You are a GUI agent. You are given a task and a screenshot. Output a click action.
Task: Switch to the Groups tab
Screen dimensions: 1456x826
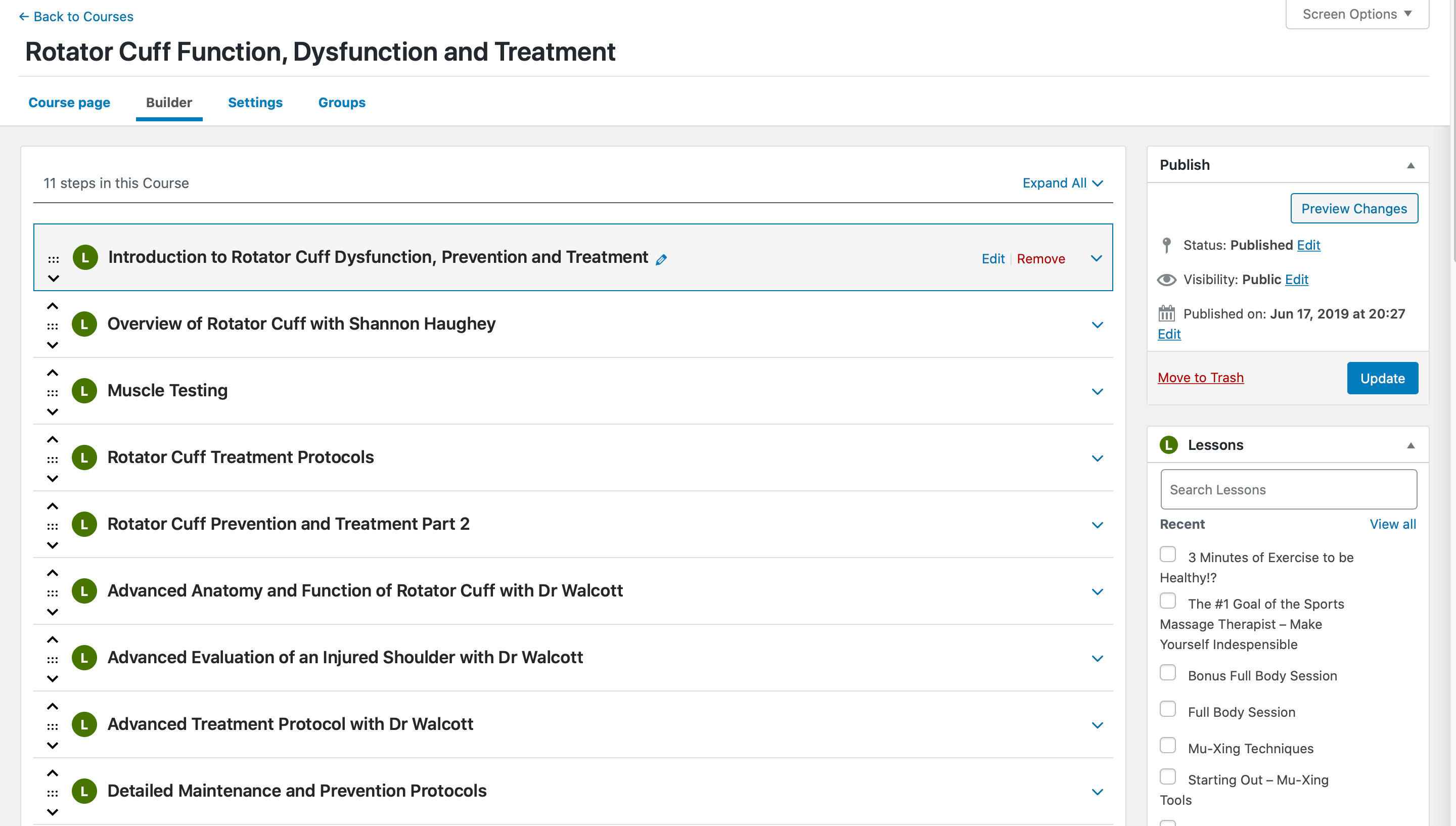[x=341, y=102]
